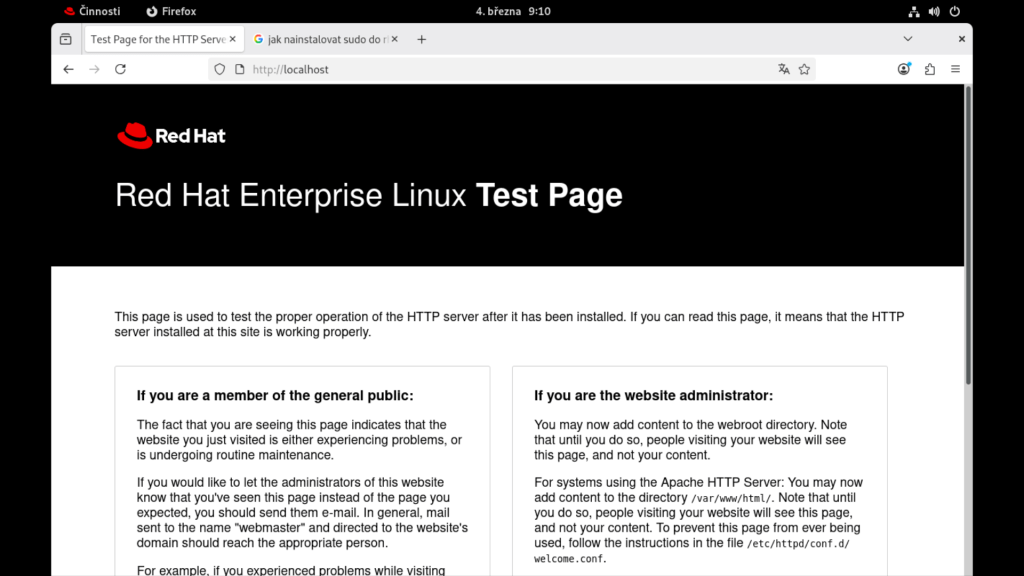Viewport: 1024px width, 576px height.
Task: Reload the localhost page
Action: 120,69
